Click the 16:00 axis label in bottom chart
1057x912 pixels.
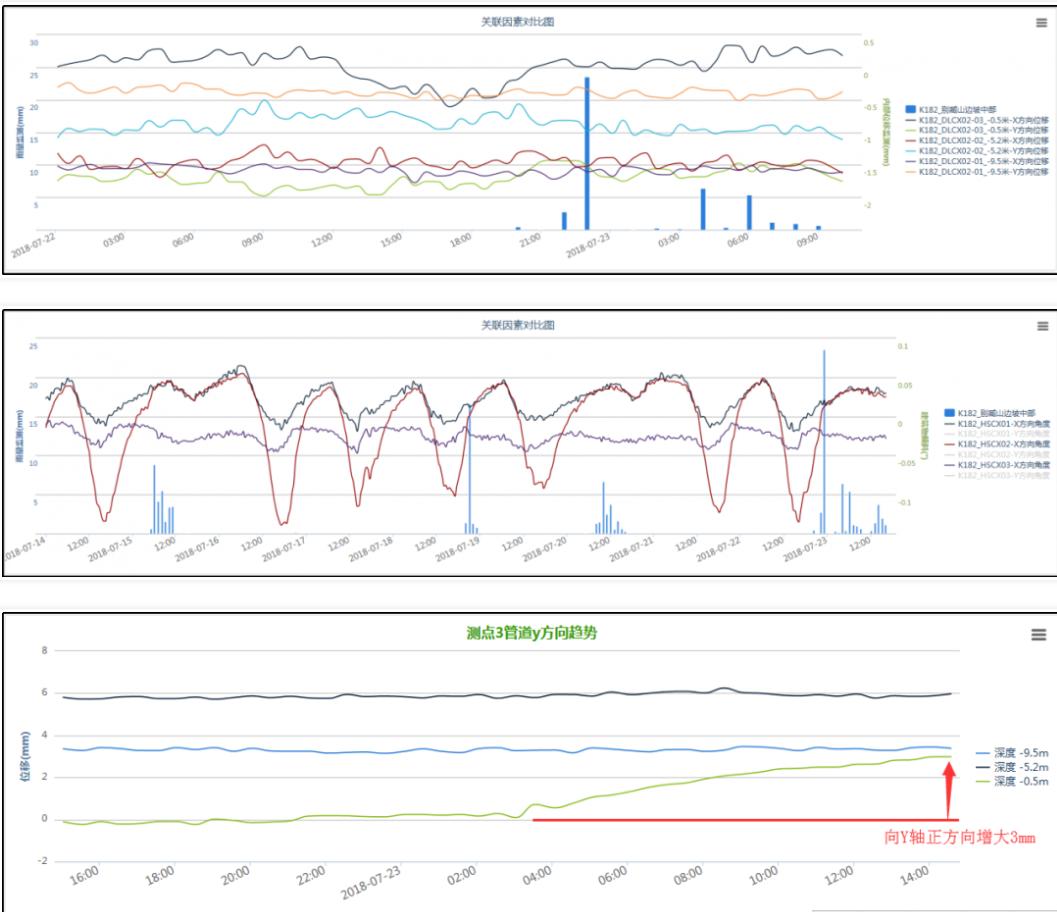coord(84,876)
